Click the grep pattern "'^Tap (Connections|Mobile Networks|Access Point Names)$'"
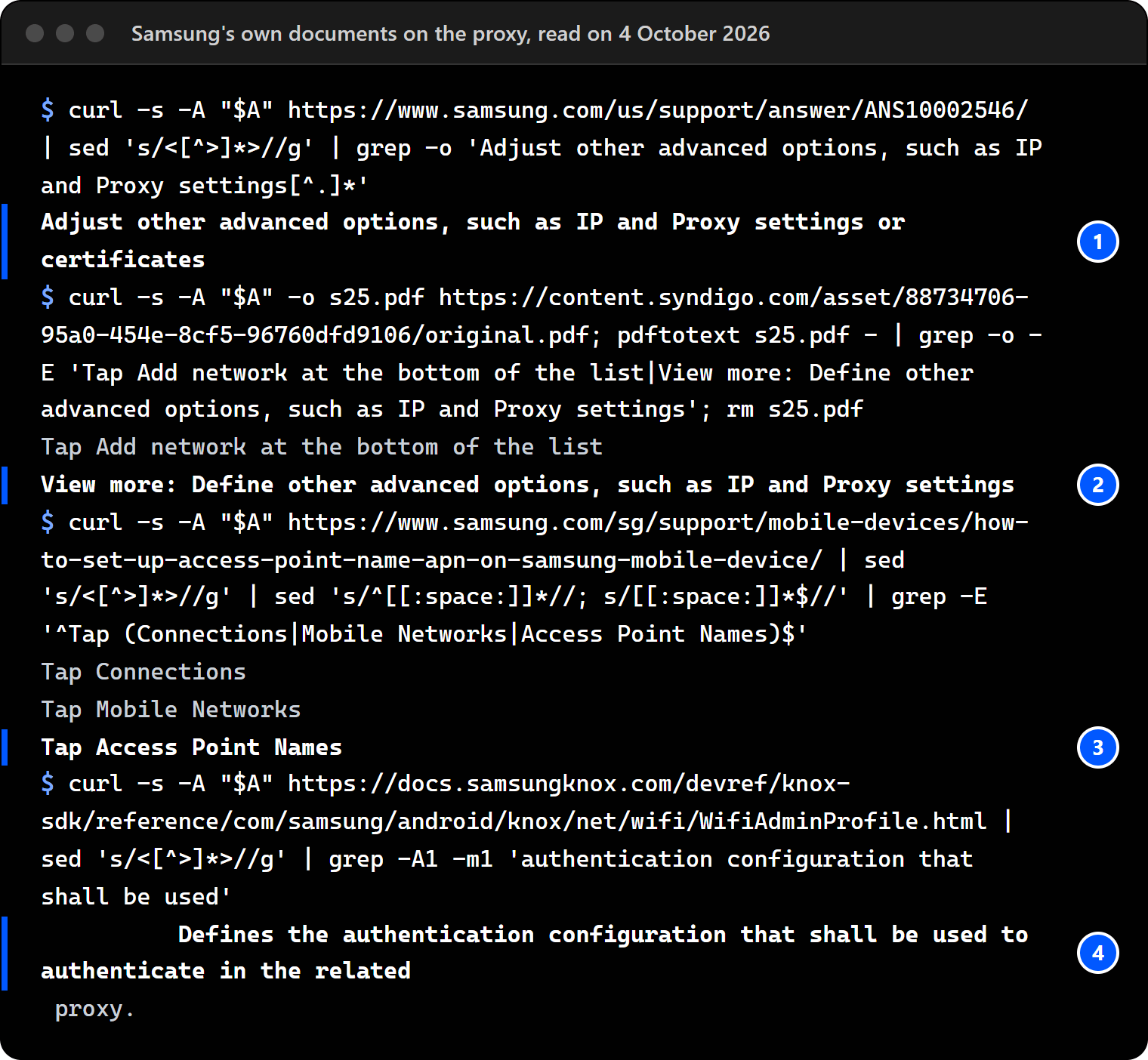 424,634
